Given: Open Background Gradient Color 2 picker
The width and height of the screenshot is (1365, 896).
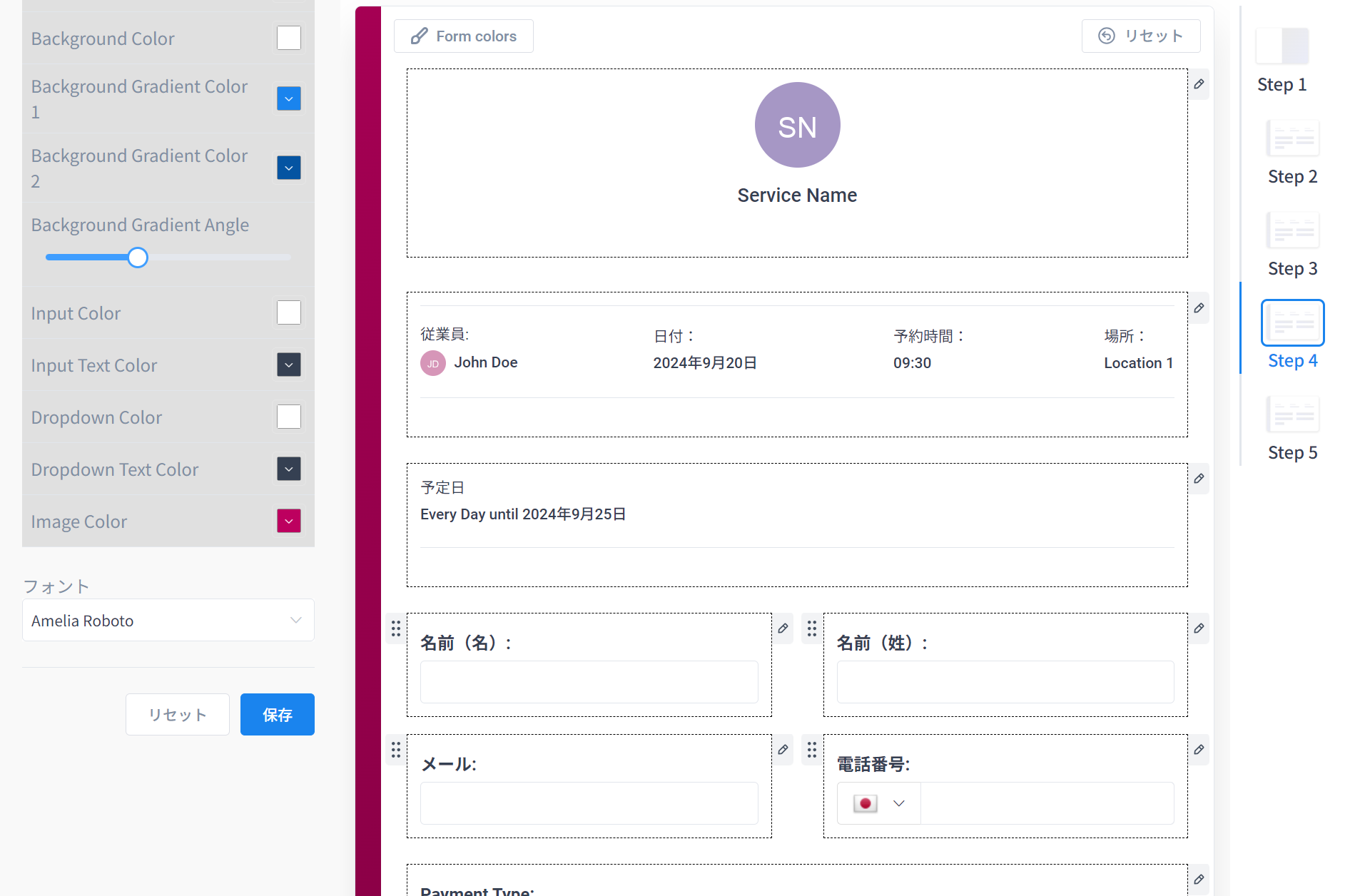Looking at the screenshot, I should (x=289, y=168).
